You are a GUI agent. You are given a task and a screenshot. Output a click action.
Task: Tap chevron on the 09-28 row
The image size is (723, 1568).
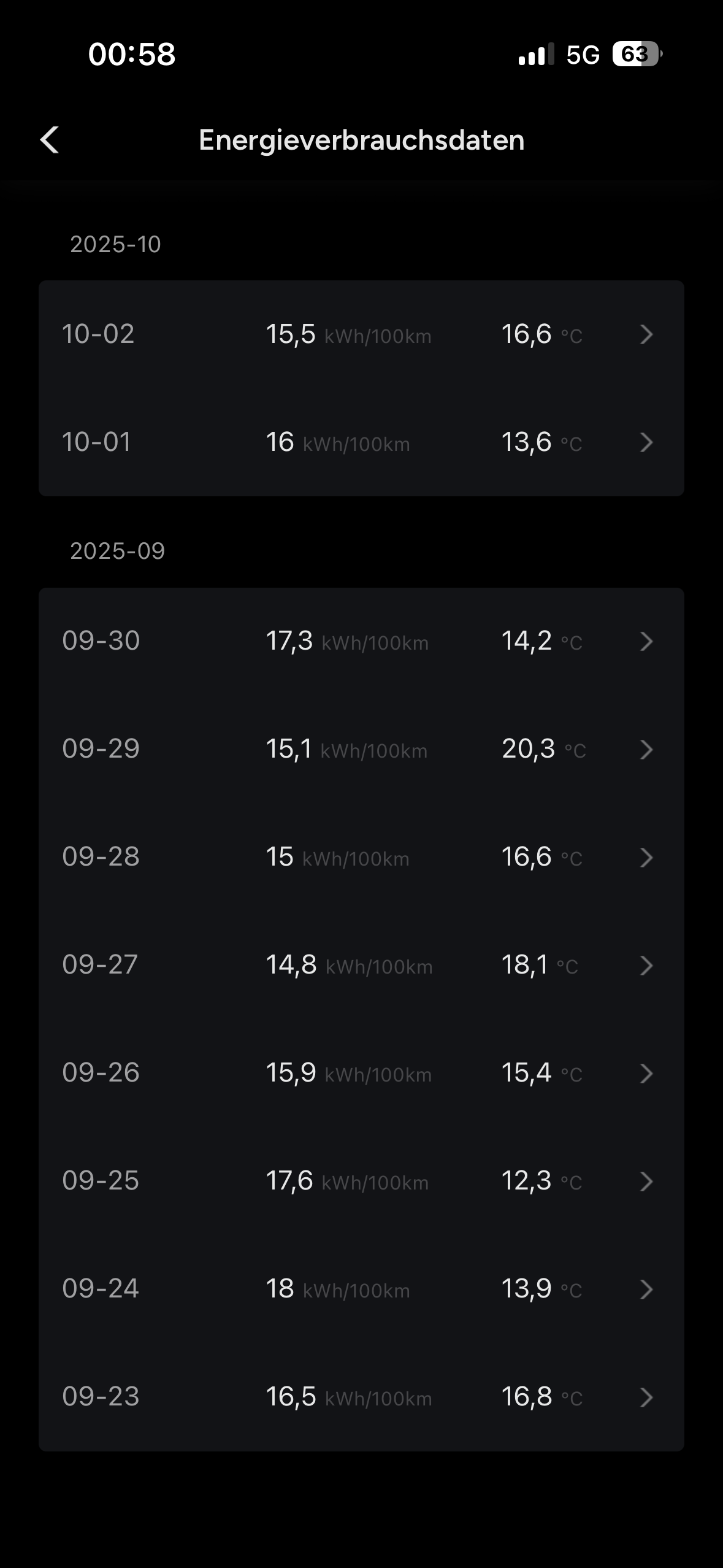[x=646, y=857]
